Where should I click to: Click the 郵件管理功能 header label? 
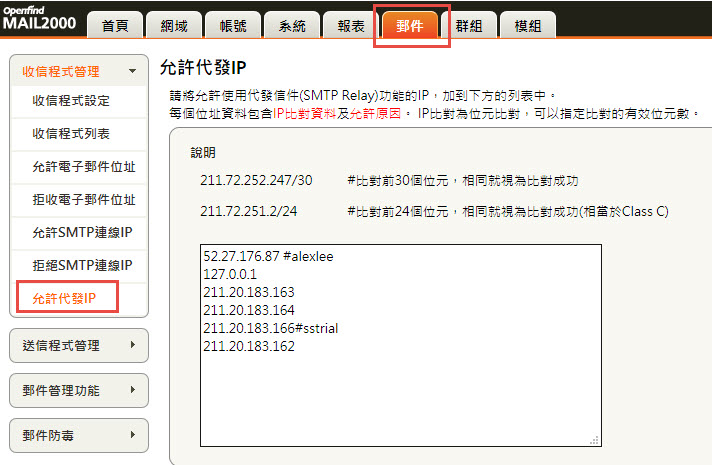coord(61,391)
